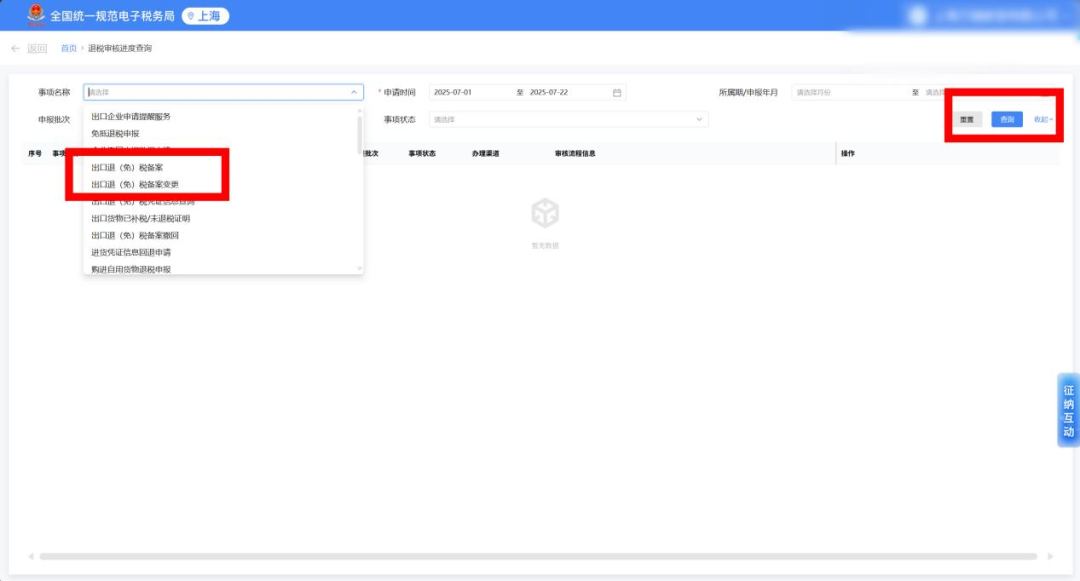Screen dimensions: 1080x581
Task: Choose 出口企业申请提醒服务 in the dropdown
Action: coord(130,116)
